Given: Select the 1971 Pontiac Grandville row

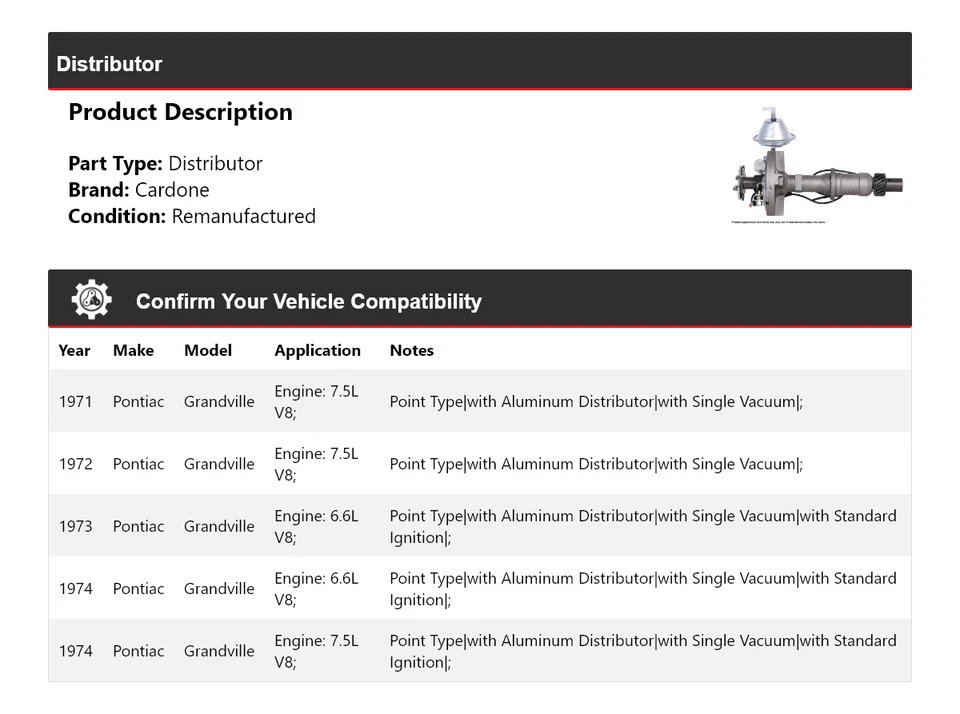Looking at the screenshot, I should [x=480, y=401].
